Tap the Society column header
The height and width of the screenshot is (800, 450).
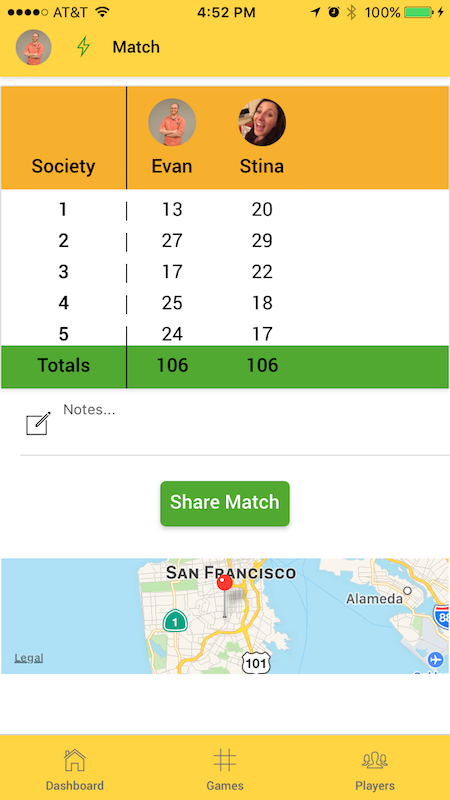point(63,166)
